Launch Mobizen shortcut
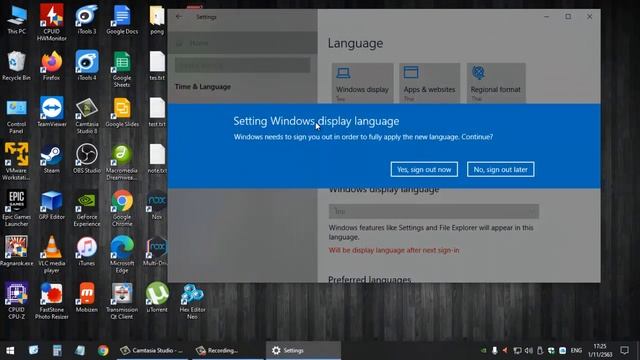The width and height of the screenshot is (640, 360). 87,298
